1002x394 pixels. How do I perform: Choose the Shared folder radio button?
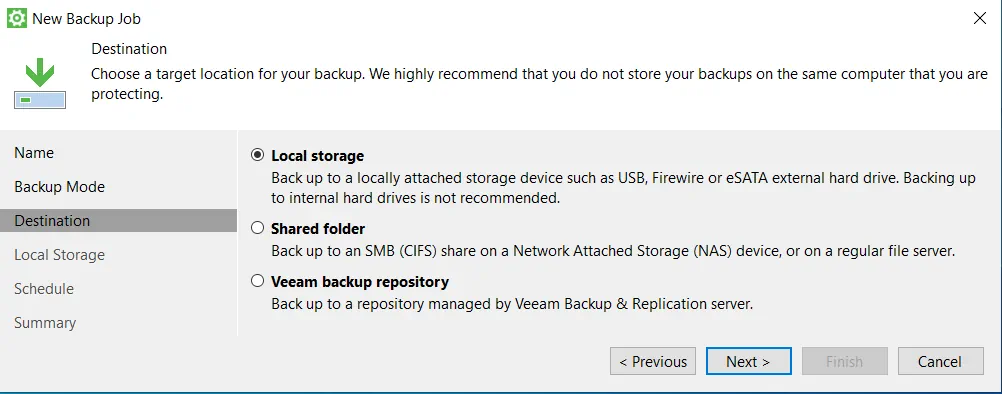257,228
